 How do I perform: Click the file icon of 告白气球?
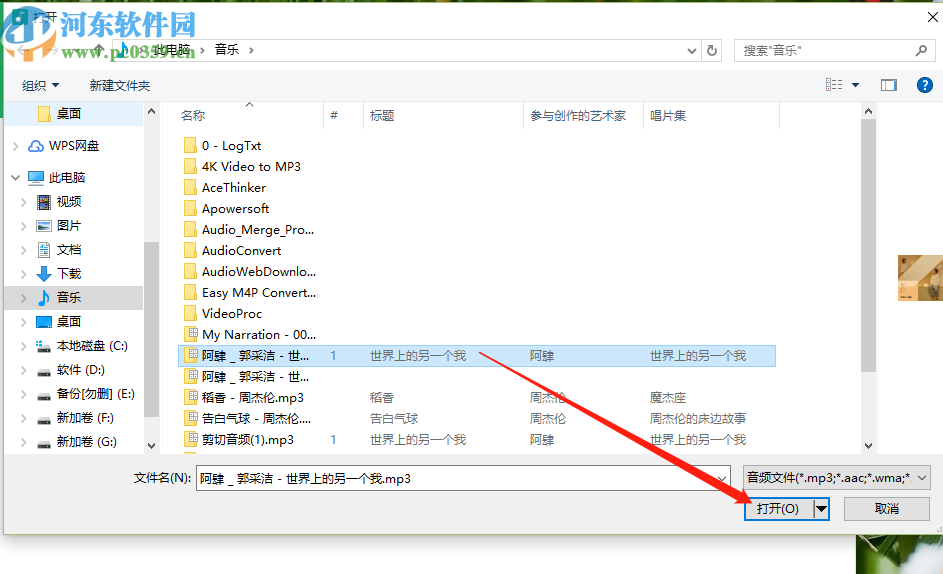[191, 418]
